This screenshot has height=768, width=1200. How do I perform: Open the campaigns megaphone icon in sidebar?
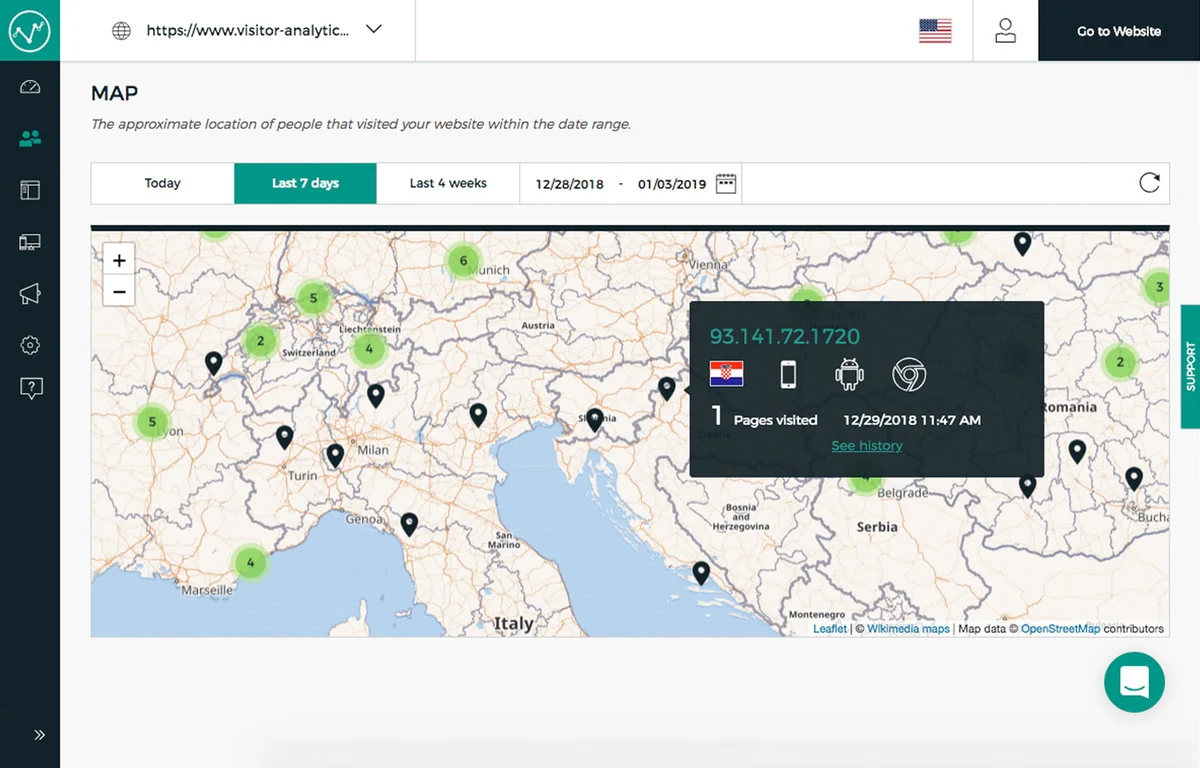tap(30, 293)
